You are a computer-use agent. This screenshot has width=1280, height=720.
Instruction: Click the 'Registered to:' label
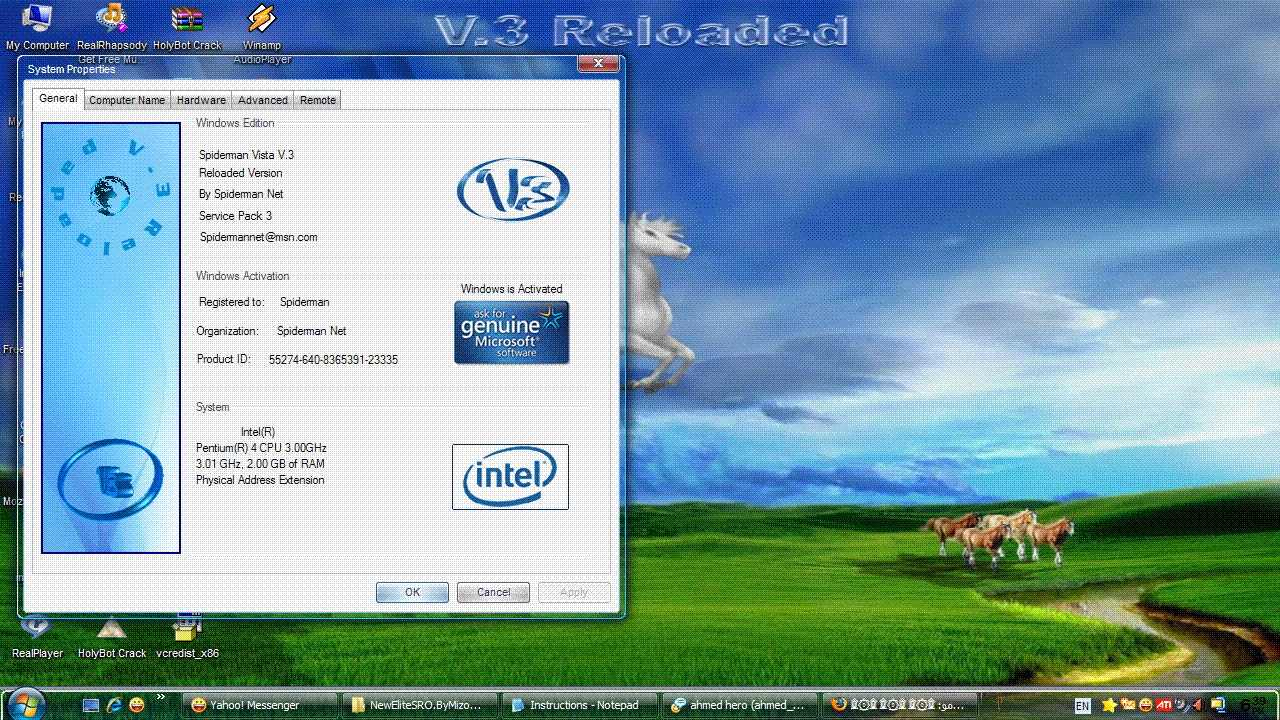pos(231,302)
